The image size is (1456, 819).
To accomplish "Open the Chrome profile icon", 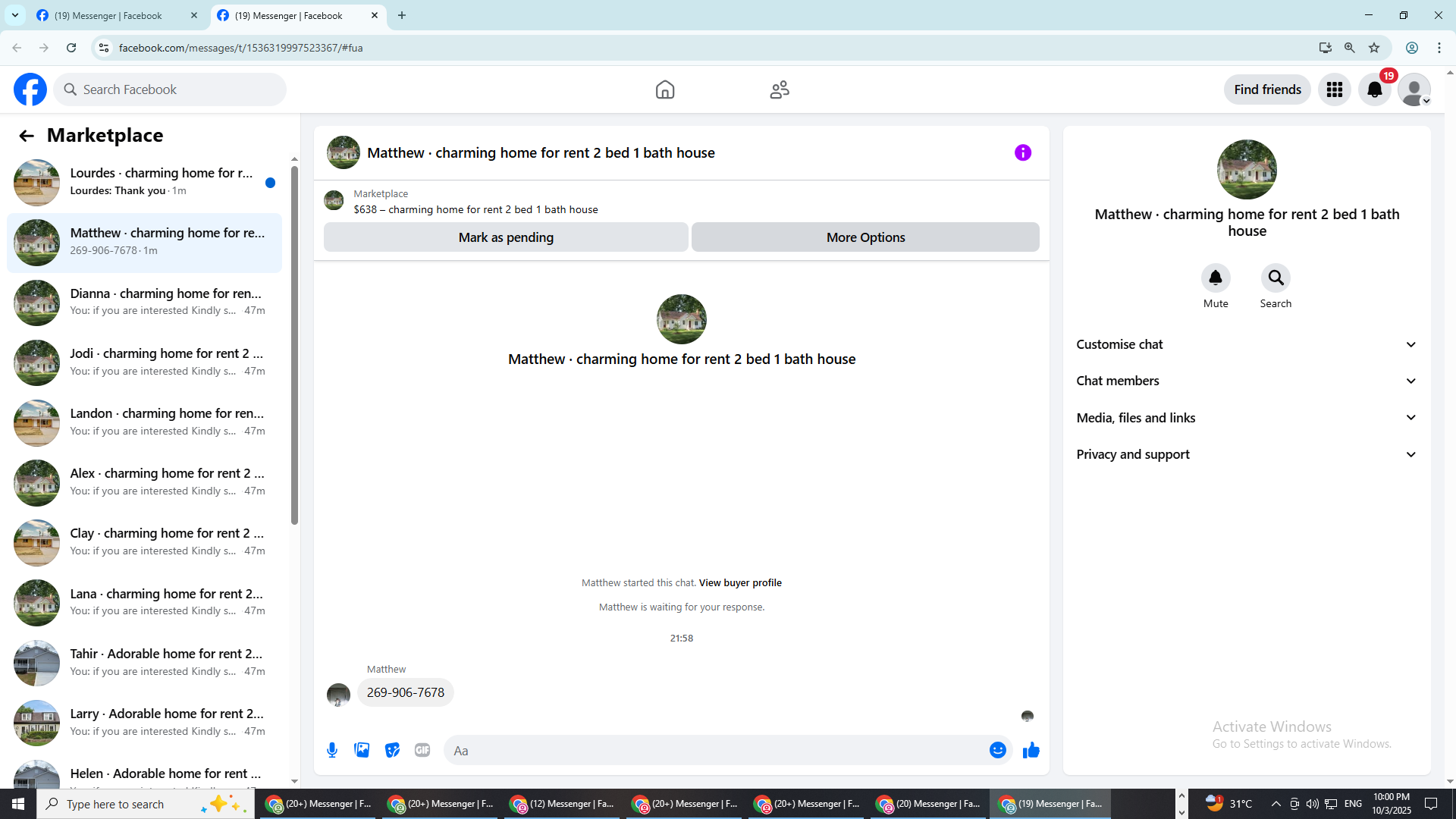I will click(1412, 48).
